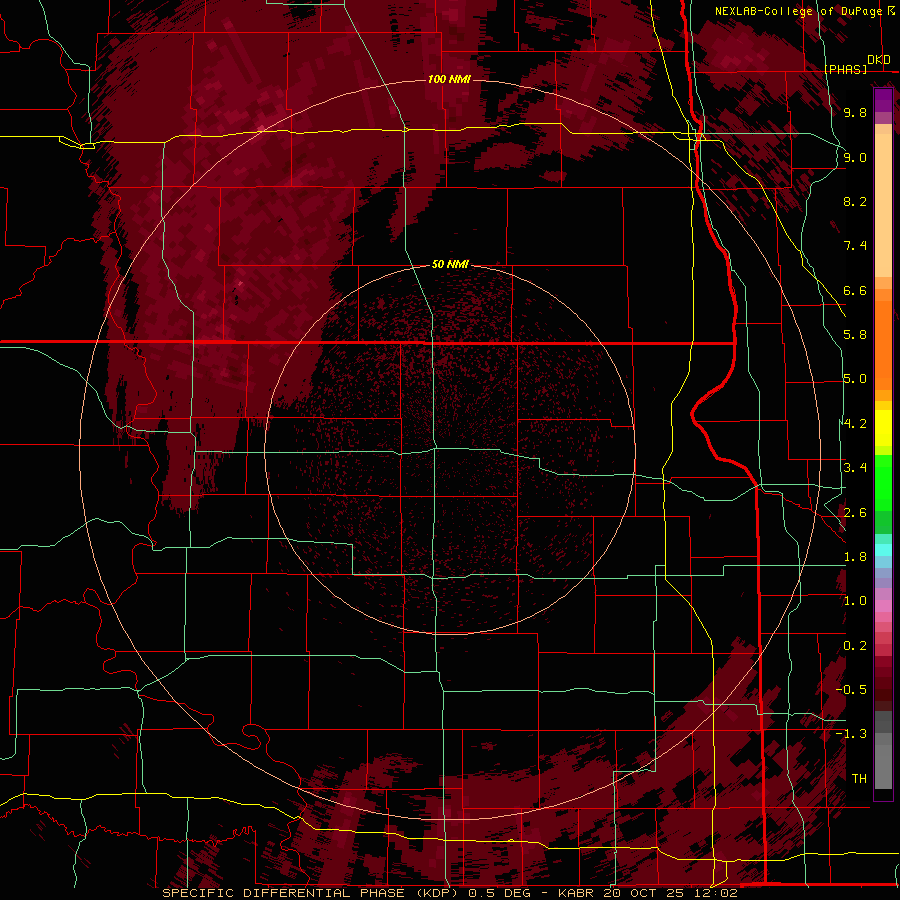Click the bright green band of the color bar
Image resolution: width=900 pixels, height=900 pixels.
pos(883,483)
